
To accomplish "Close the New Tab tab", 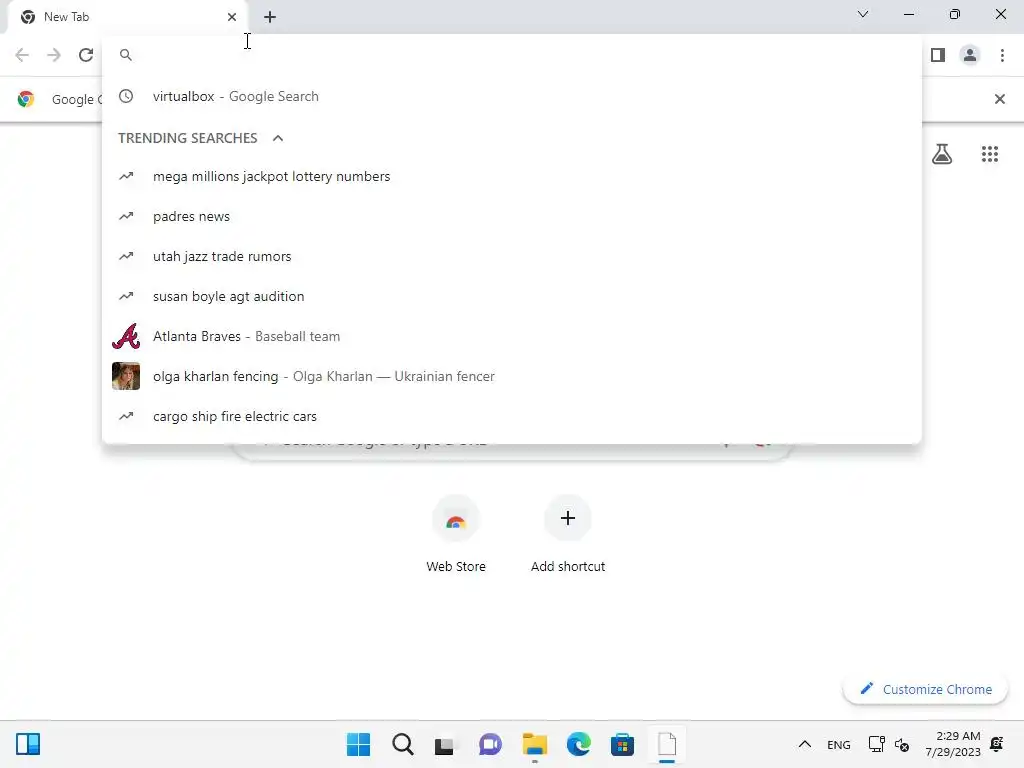I will tap(232, 17).
